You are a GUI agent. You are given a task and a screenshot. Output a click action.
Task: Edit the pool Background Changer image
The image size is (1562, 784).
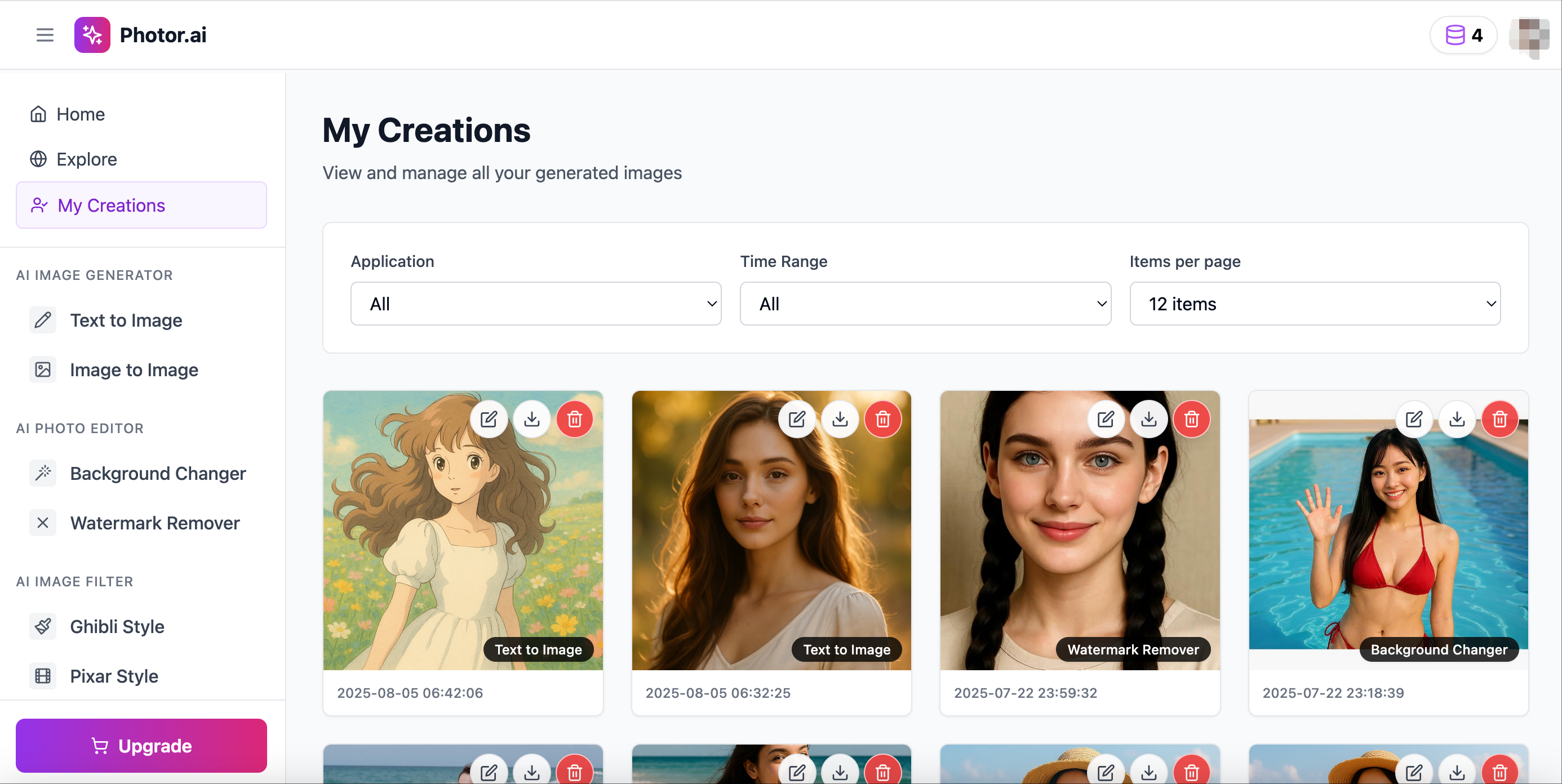point(1415,418)
